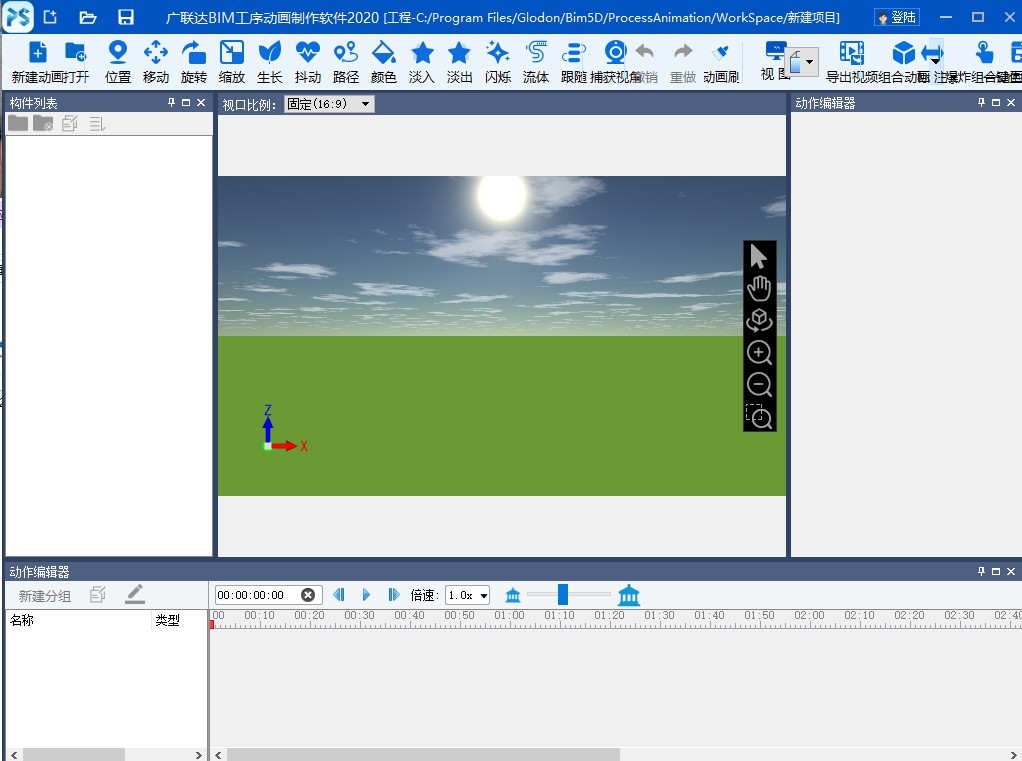Image resolution: width=1022 pixels, height=761 pixels.
Task: Toggle the pin on 构件列表 panel
Action: (171, 103)
